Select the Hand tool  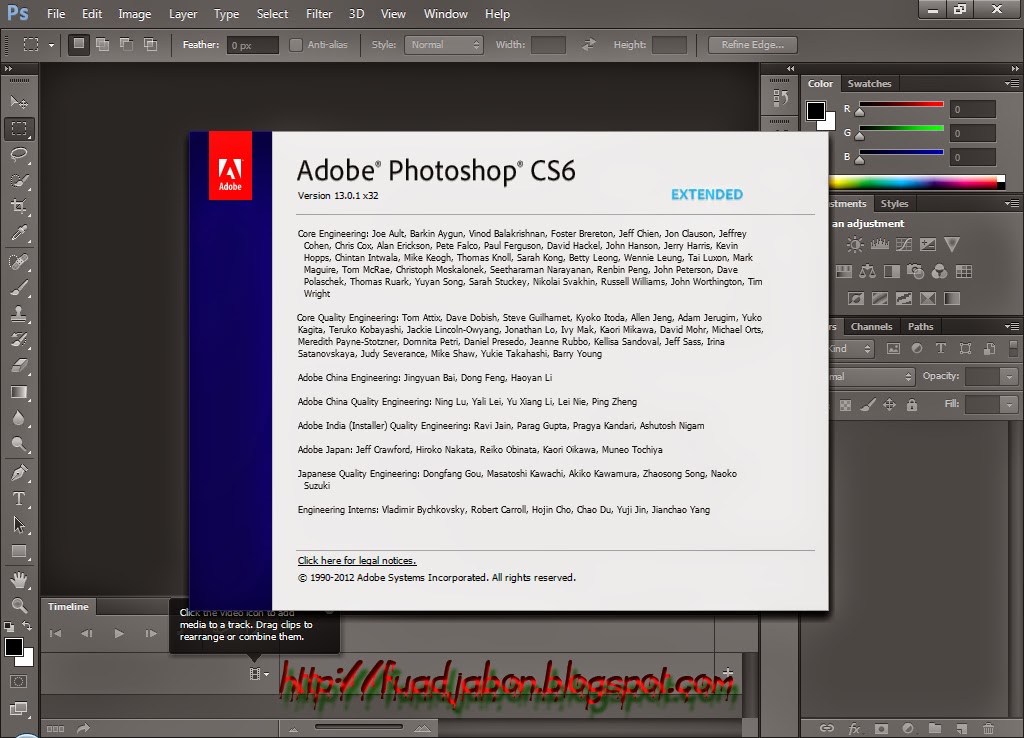(19, 579)
